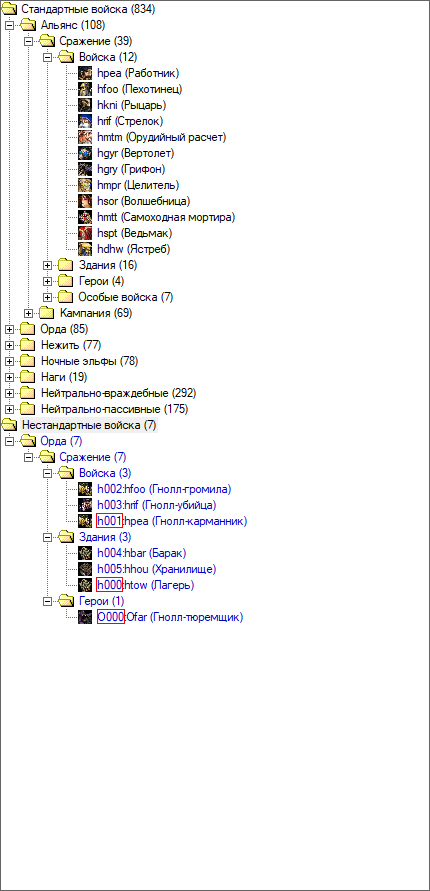Click the h002:hfoo Гнолл-громила icon
This screenshot has height=891, width=430.
[x=85, y=489]
